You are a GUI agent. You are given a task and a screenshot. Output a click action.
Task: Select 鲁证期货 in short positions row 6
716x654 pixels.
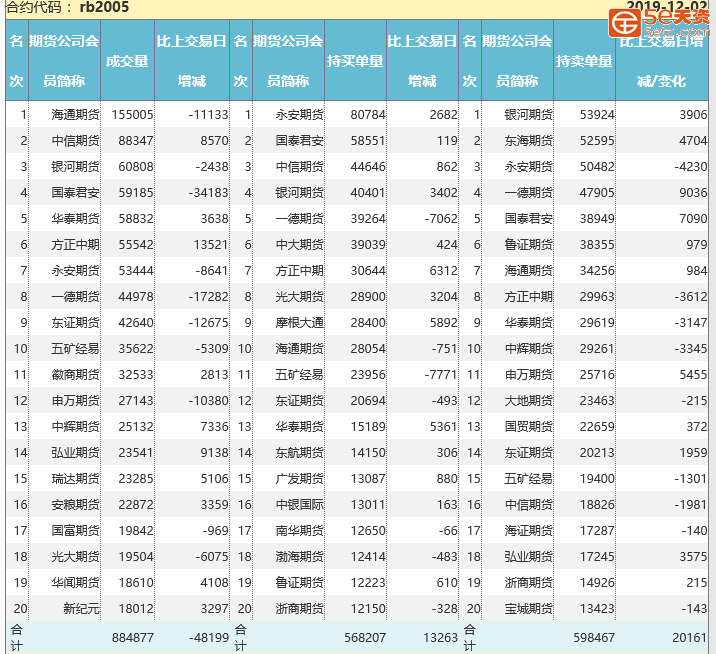pyautogui.click(x=528, y=245)
